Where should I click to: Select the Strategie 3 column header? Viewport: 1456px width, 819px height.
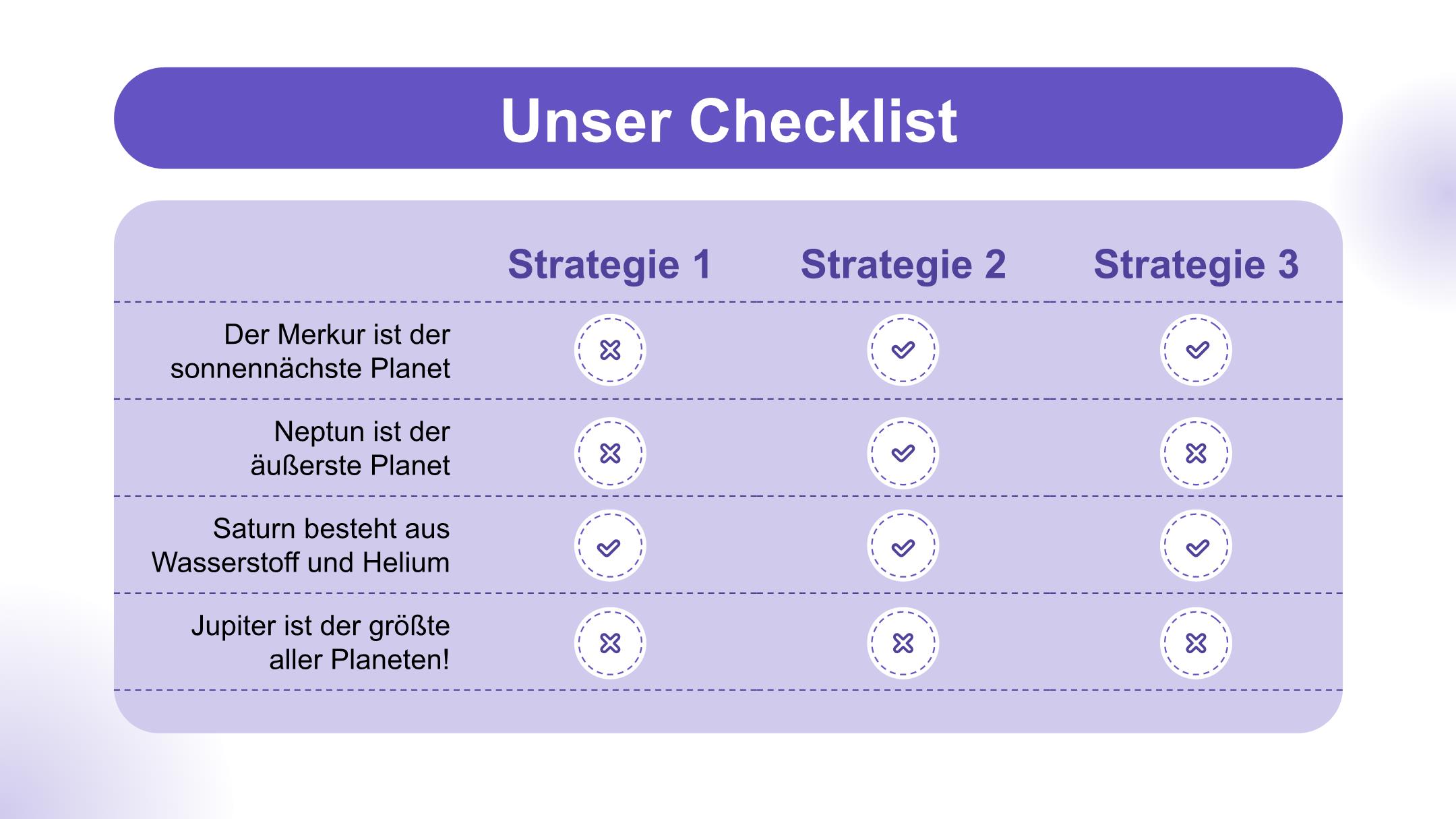pos(1196,264)
